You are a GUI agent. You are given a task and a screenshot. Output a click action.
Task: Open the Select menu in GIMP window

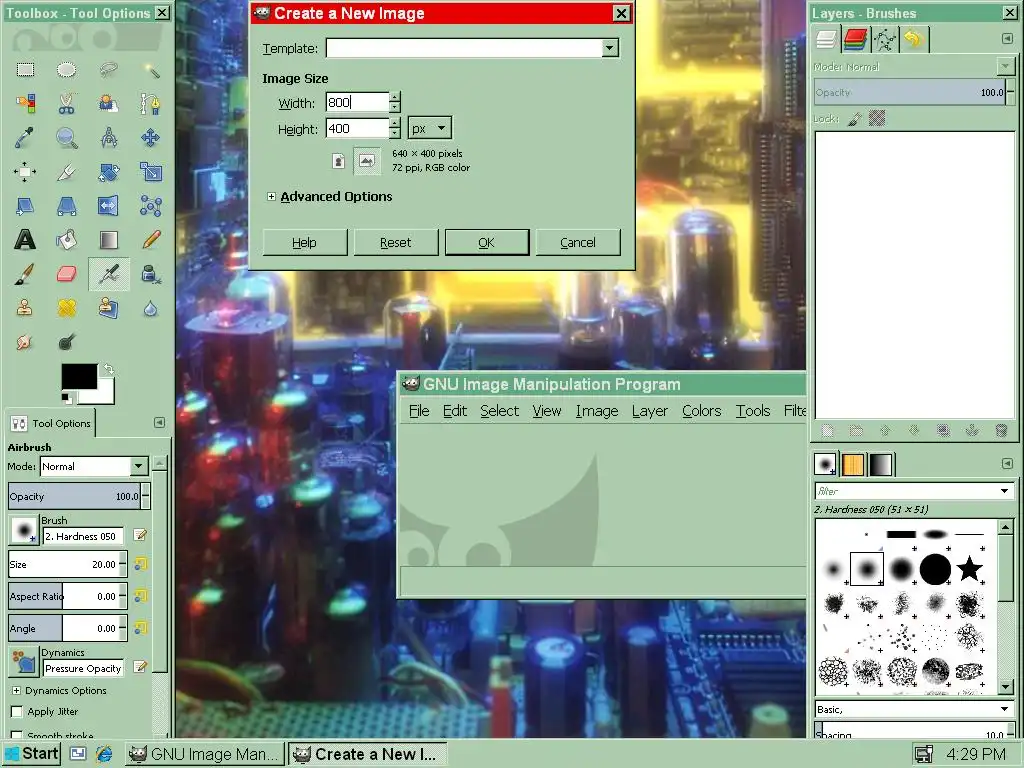tap(500, 411)
